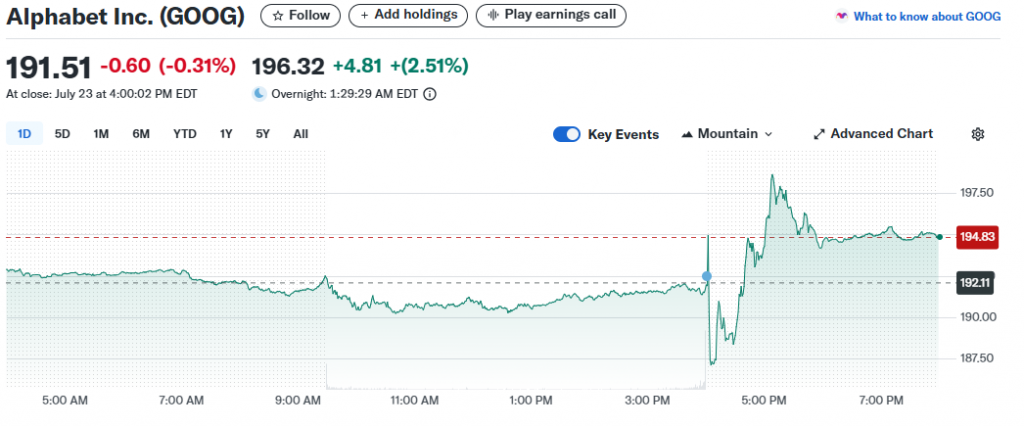Viewport: 1024px width, 427px height.
Task: Open the Mountain chart type dropdown
Action: click(727, 134)
